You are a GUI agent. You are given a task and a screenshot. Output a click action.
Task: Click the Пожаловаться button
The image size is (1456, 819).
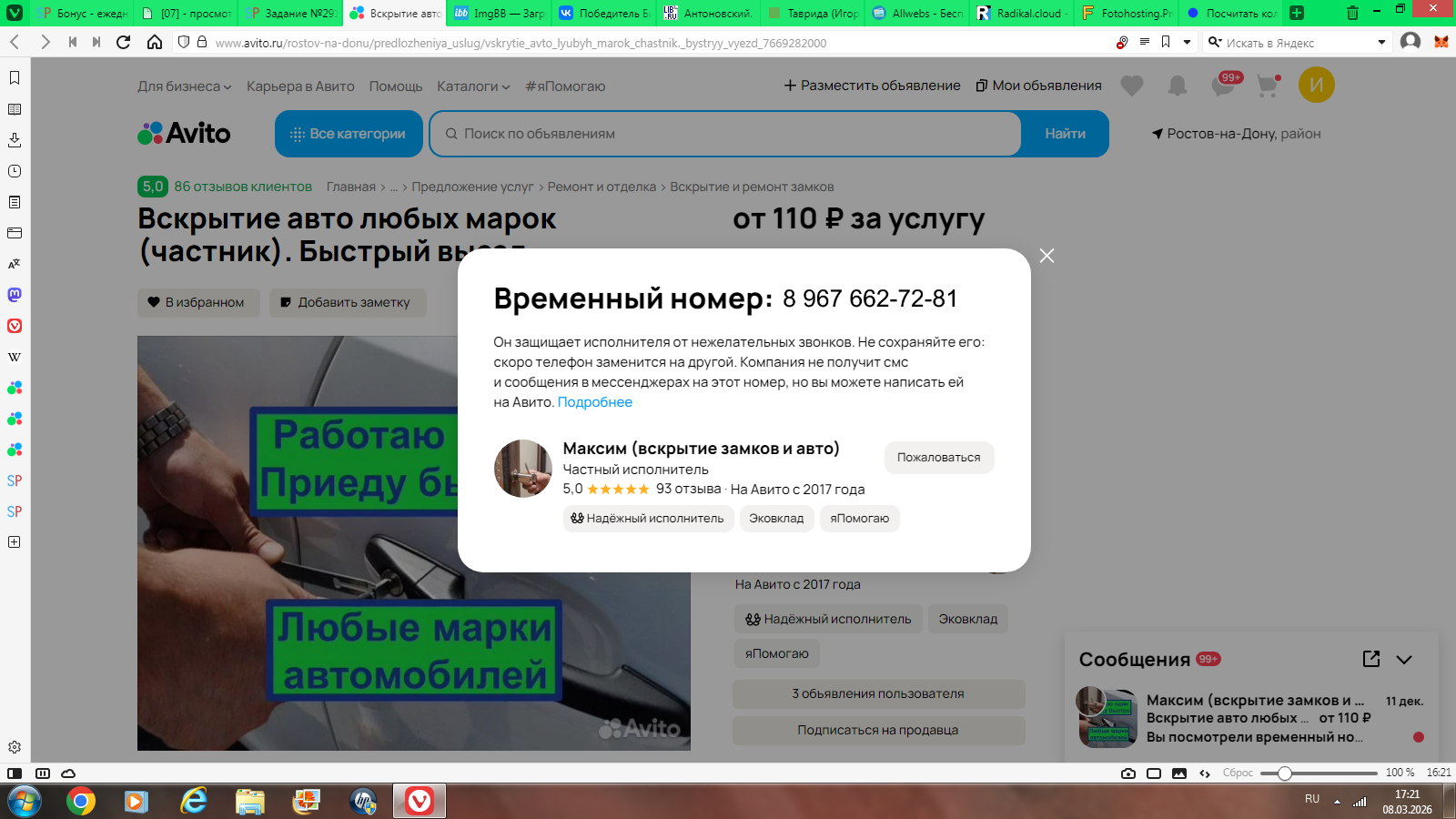(939, 458)
